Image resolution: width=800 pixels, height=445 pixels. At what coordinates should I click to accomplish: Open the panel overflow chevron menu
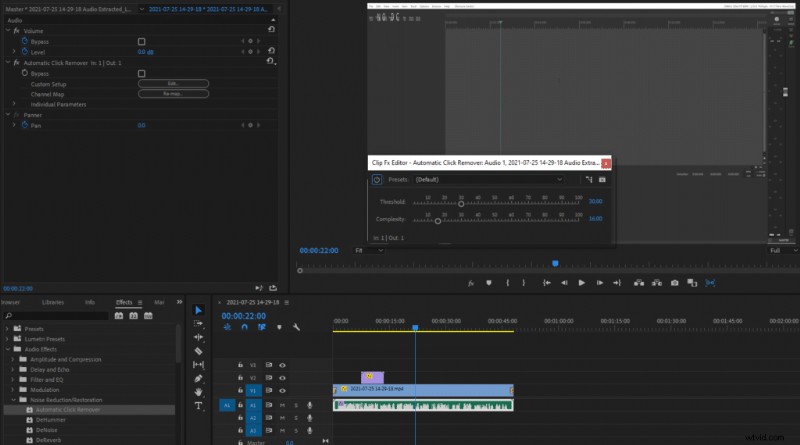click(180, 302)
